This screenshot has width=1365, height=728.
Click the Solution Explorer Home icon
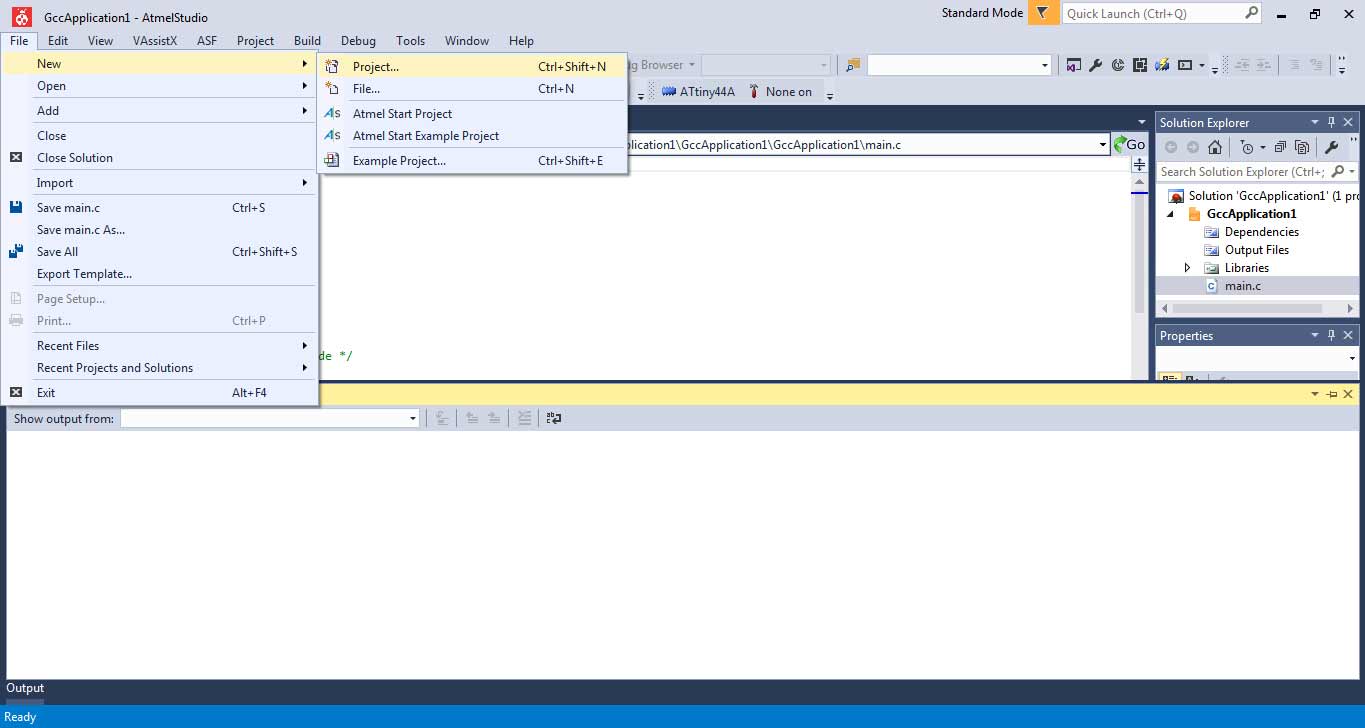[1214, 147]
